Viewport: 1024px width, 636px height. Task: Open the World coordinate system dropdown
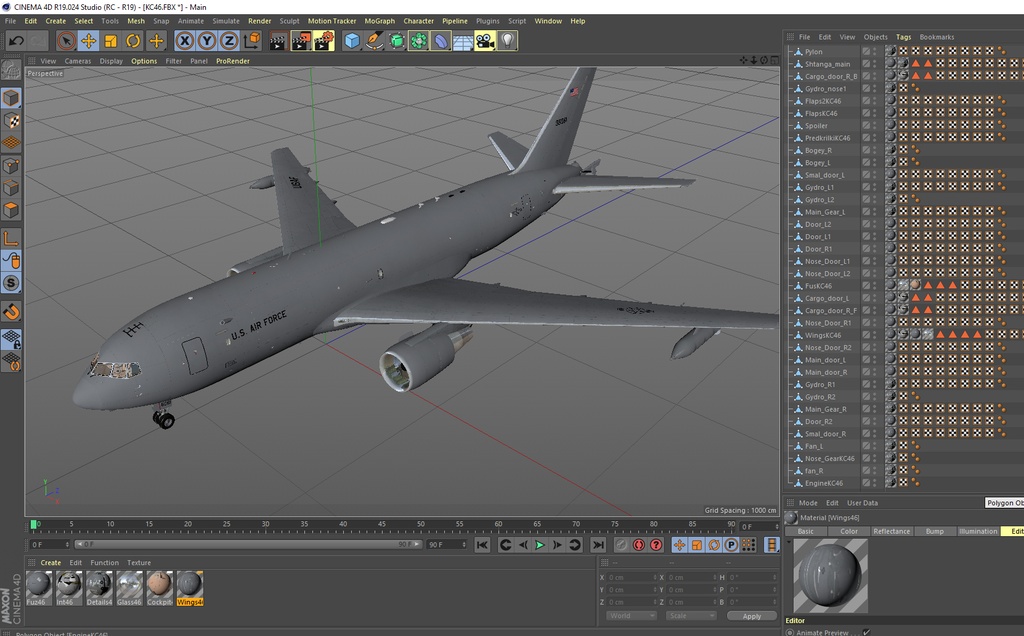click(x=632, y=615)
